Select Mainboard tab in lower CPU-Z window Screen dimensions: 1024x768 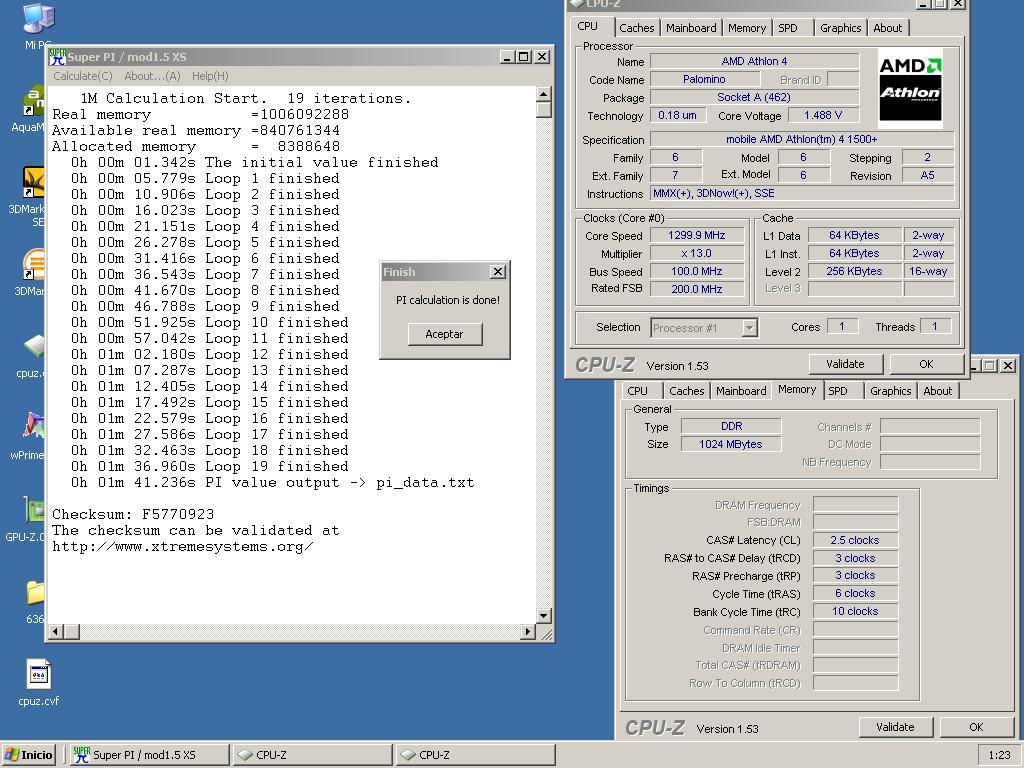741,391
